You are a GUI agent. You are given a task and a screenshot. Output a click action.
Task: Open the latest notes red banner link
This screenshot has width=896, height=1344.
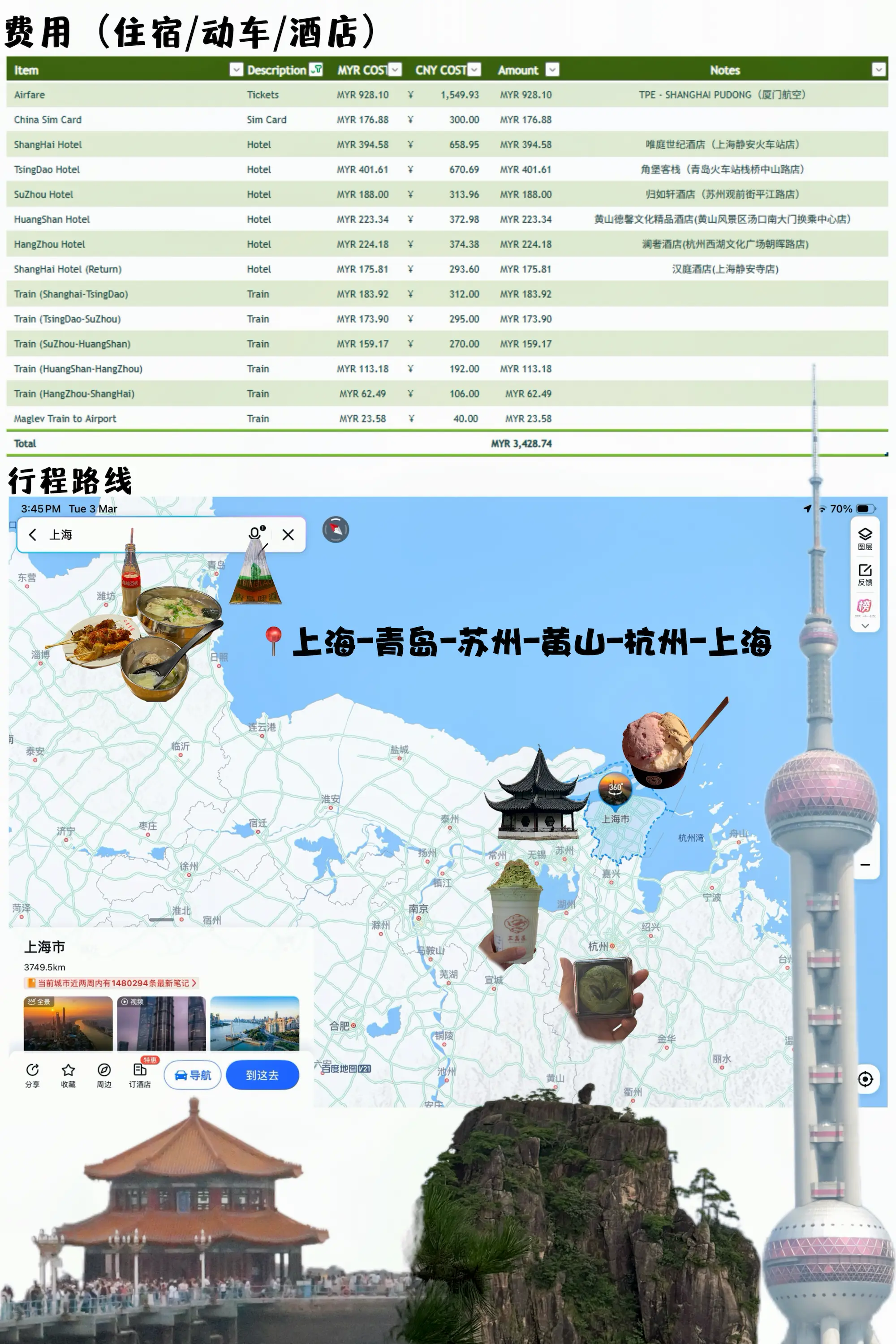112,983
